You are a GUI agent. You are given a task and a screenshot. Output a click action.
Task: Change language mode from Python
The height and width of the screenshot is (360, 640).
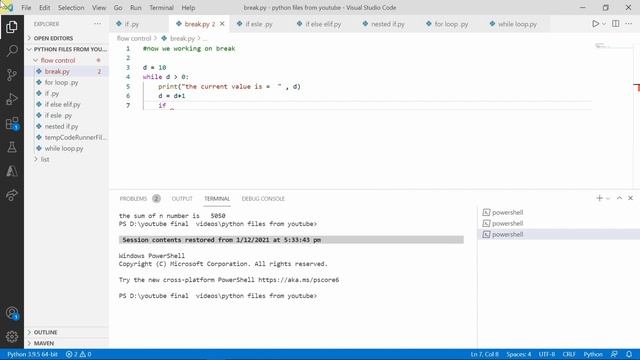(x=593, y=354)
